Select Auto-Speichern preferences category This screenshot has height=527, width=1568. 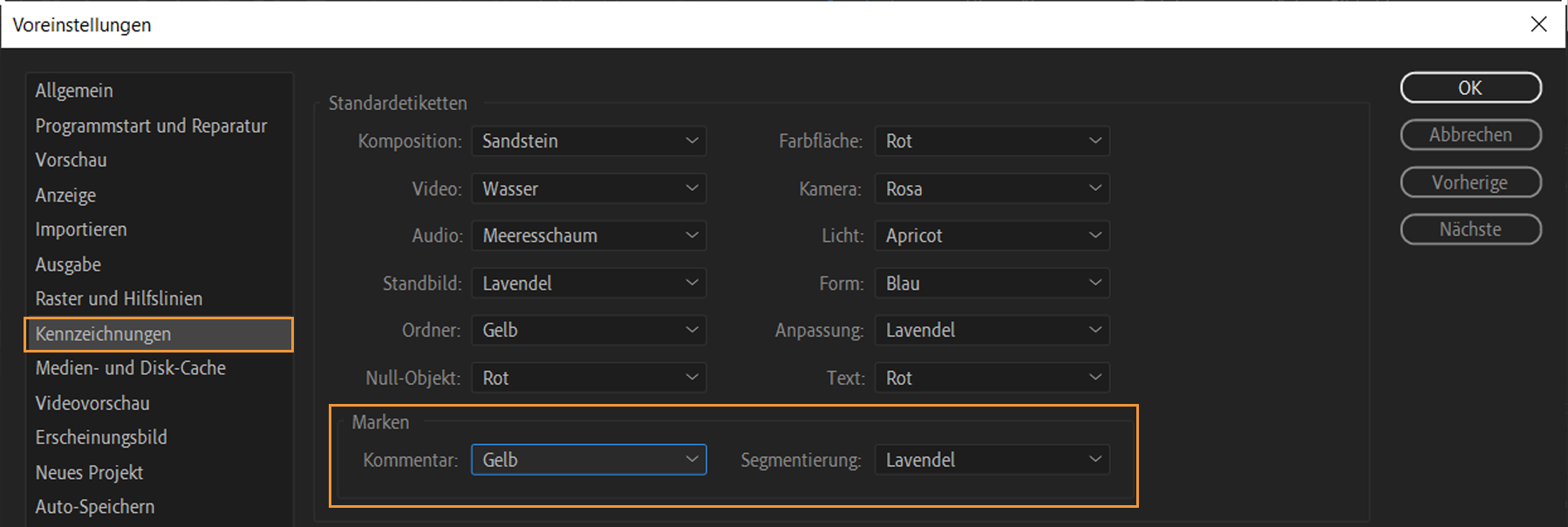point(95,507)
